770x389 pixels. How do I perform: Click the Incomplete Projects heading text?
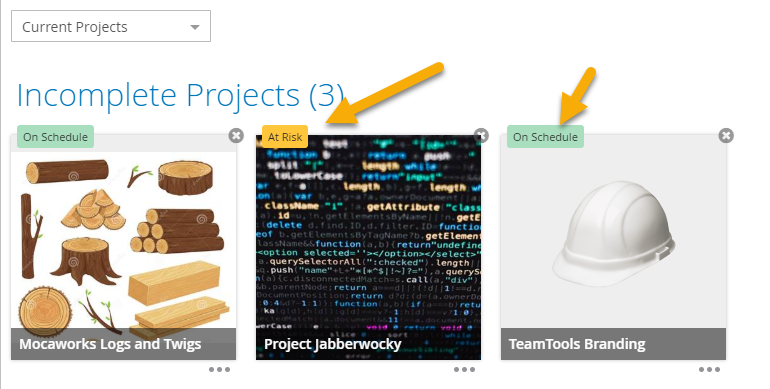158,95
